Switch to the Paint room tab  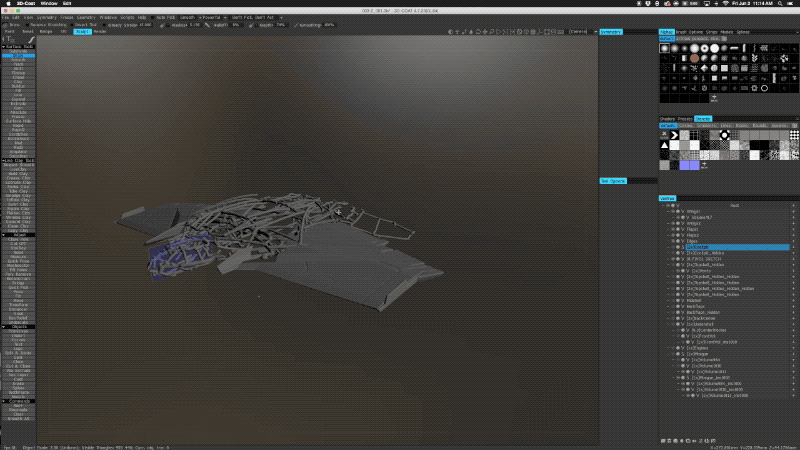10,32
